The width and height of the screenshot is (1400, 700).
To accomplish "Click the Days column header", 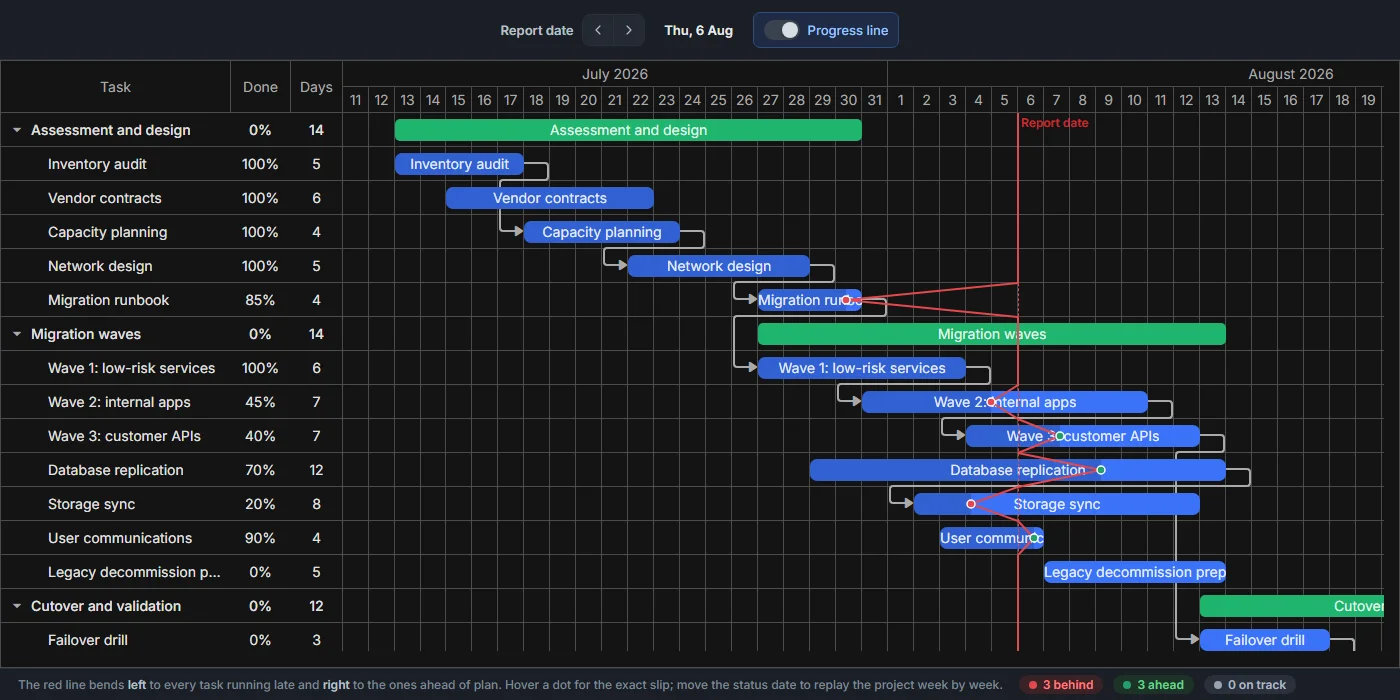I will (x=316, y=87).
